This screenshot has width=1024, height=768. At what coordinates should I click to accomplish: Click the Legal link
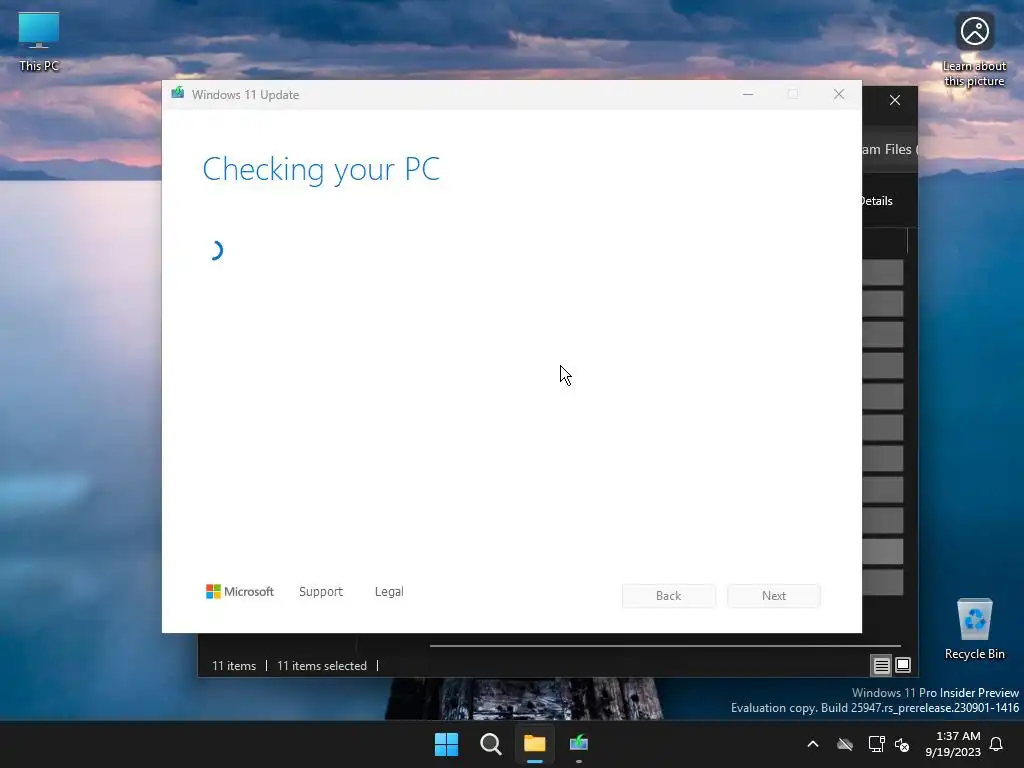389,592
